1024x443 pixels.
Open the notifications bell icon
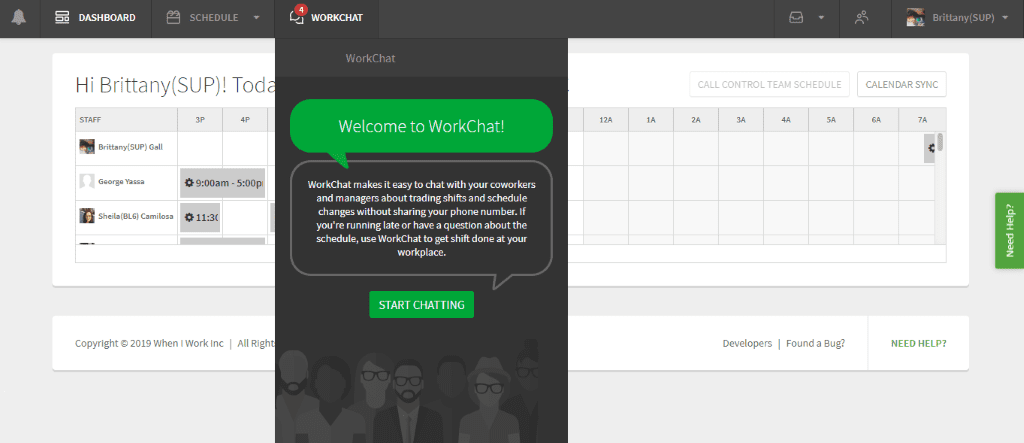pos(19,18)
